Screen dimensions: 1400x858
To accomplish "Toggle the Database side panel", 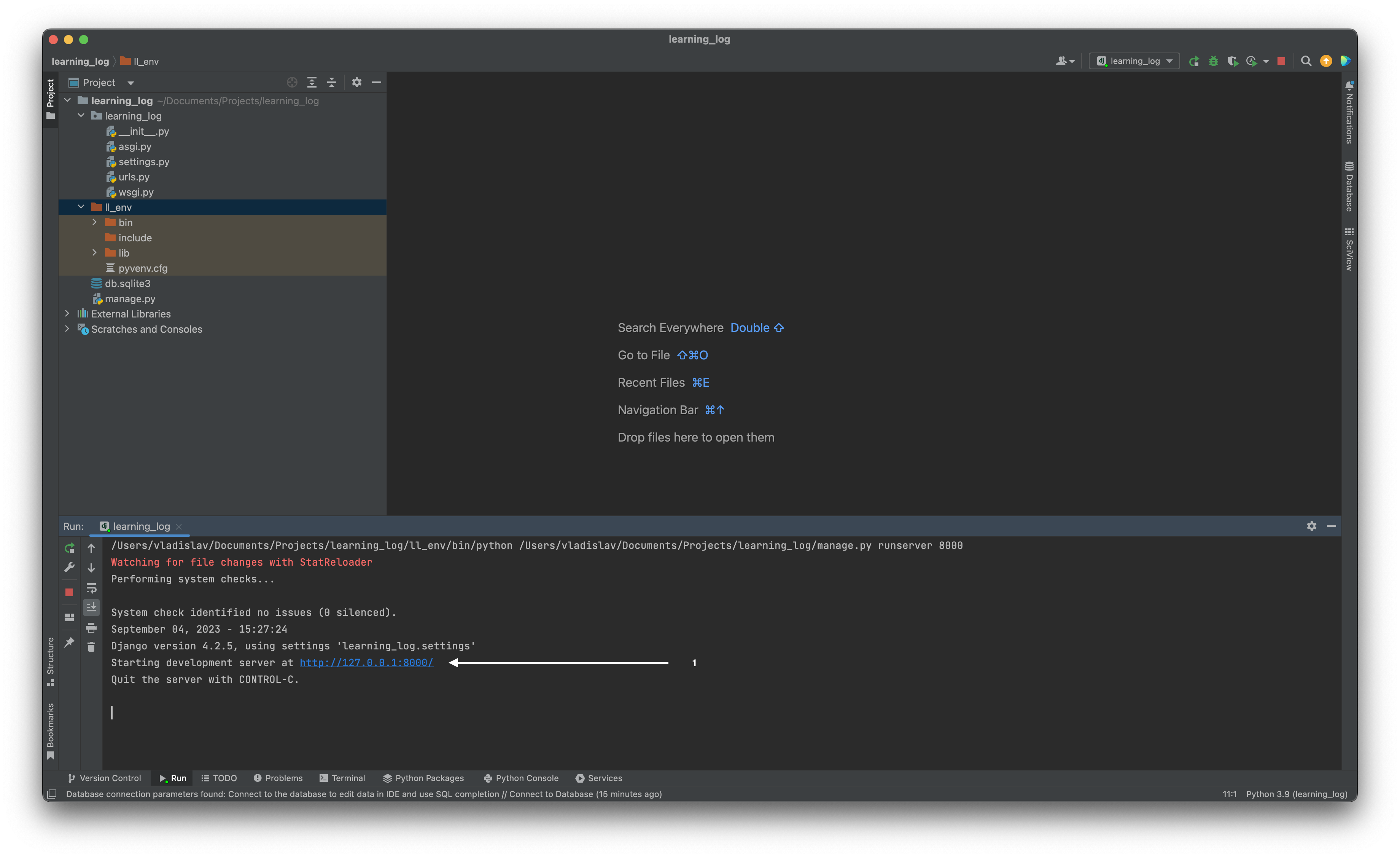I will tap(1349, 187).
